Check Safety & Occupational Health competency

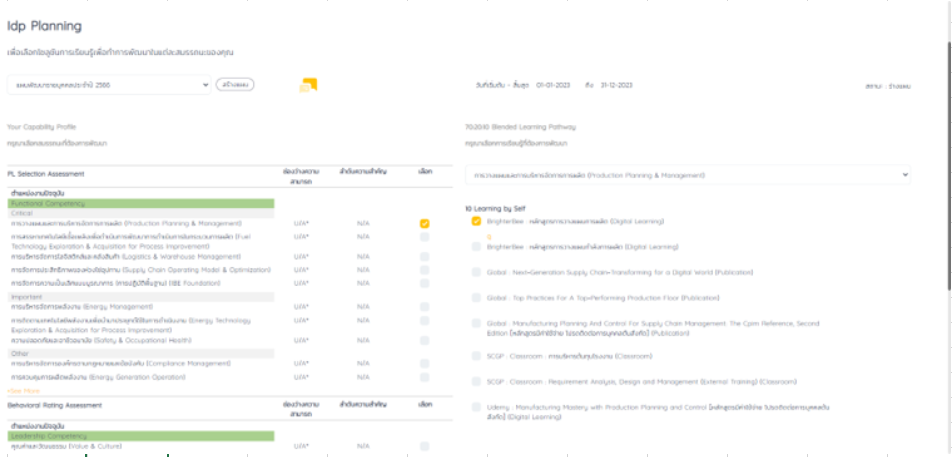click(x=425, y=340)
